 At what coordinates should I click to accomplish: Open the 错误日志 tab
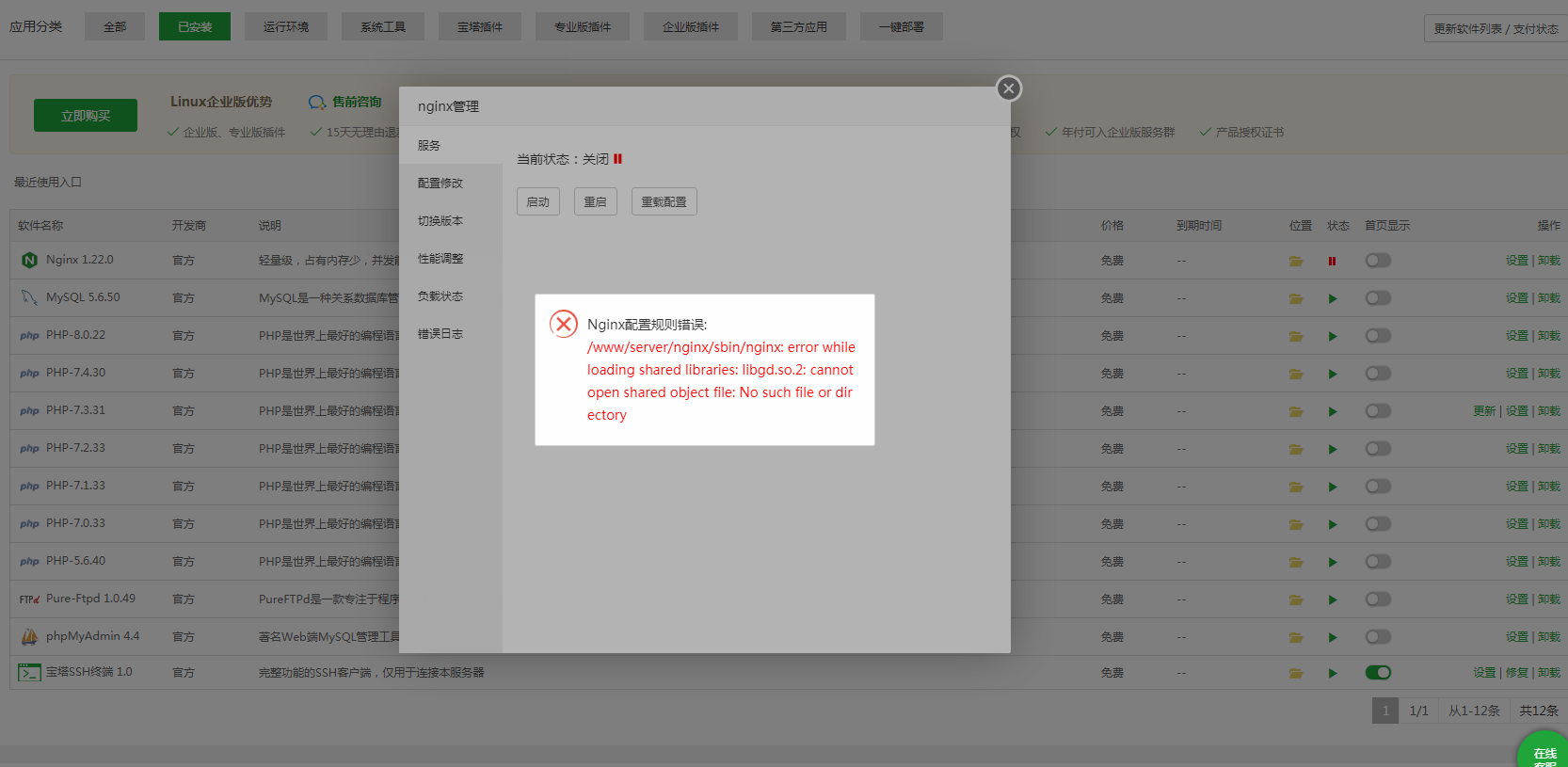coord(451,333)
